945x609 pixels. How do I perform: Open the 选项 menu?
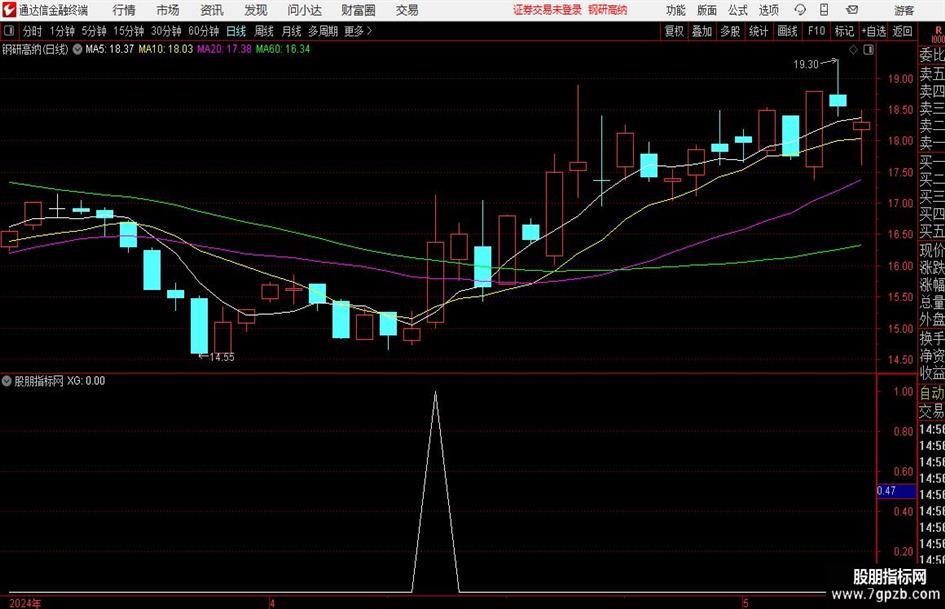click(x=768, y=10)
